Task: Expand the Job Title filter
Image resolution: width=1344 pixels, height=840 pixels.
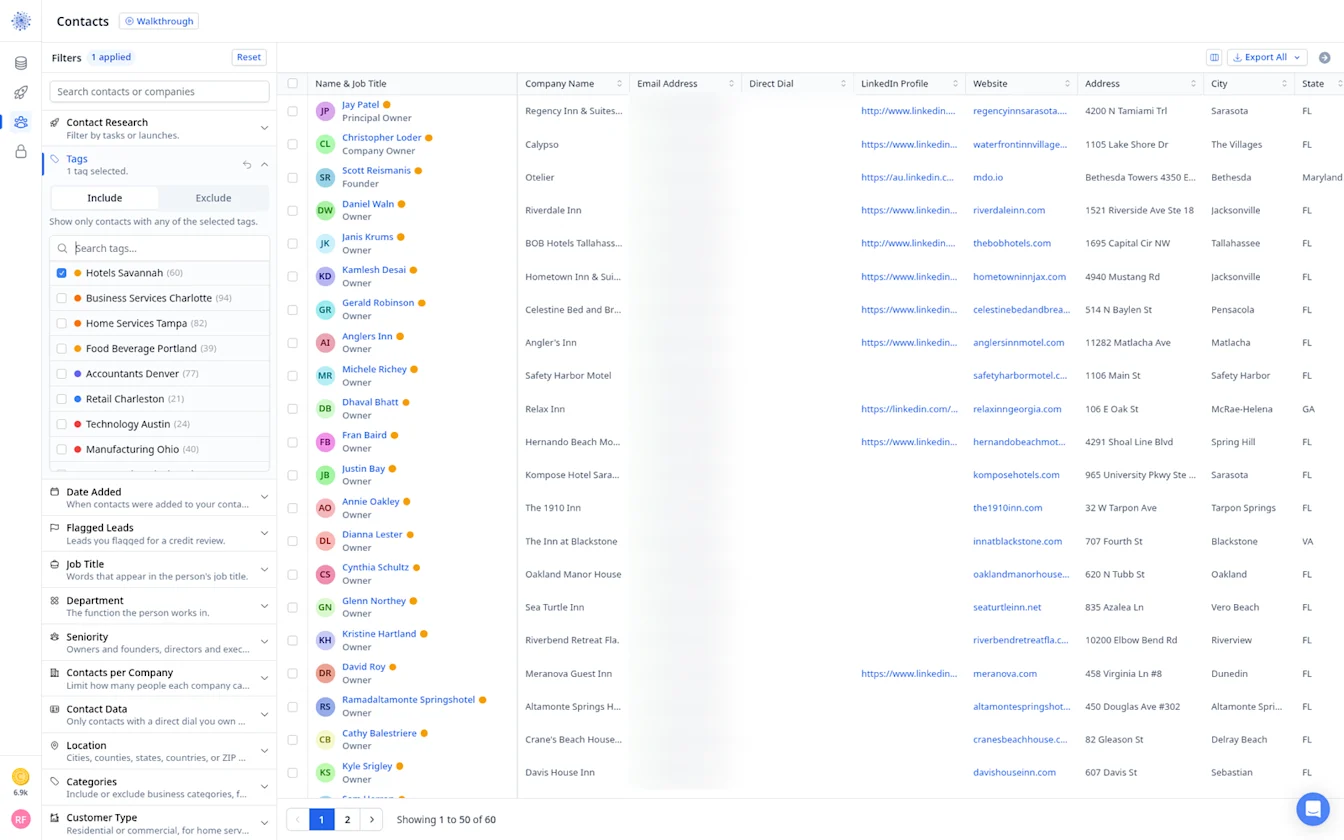Action: (159, 570)
